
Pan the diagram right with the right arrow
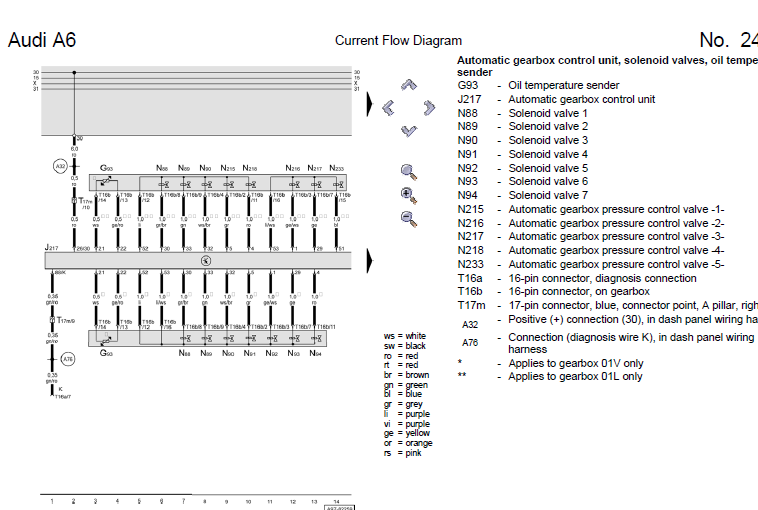pos(429,107)
